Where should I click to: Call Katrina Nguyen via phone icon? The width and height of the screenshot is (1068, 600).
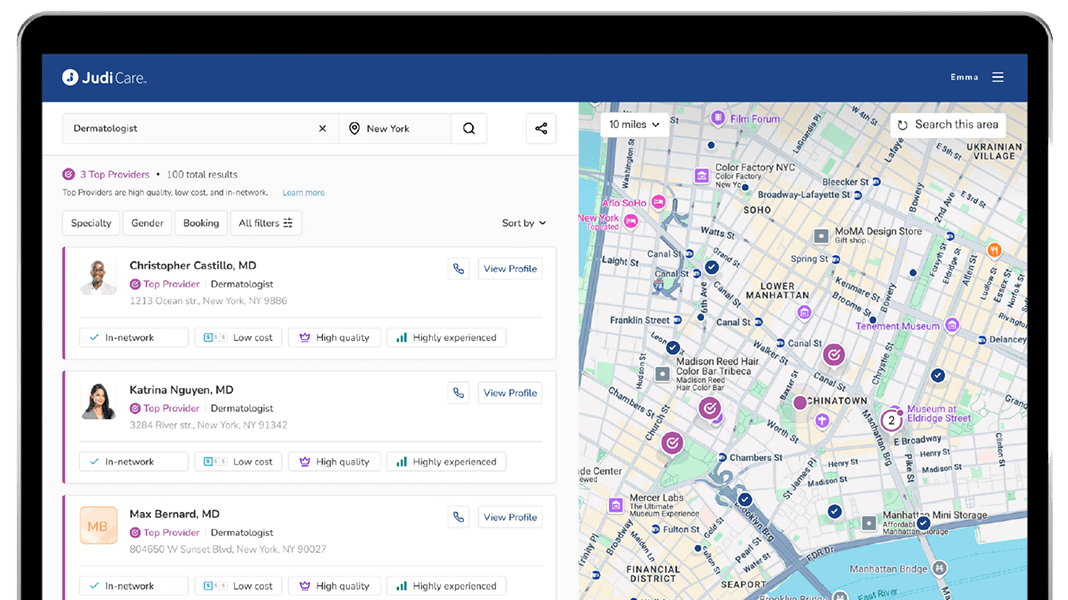(458, 393)
